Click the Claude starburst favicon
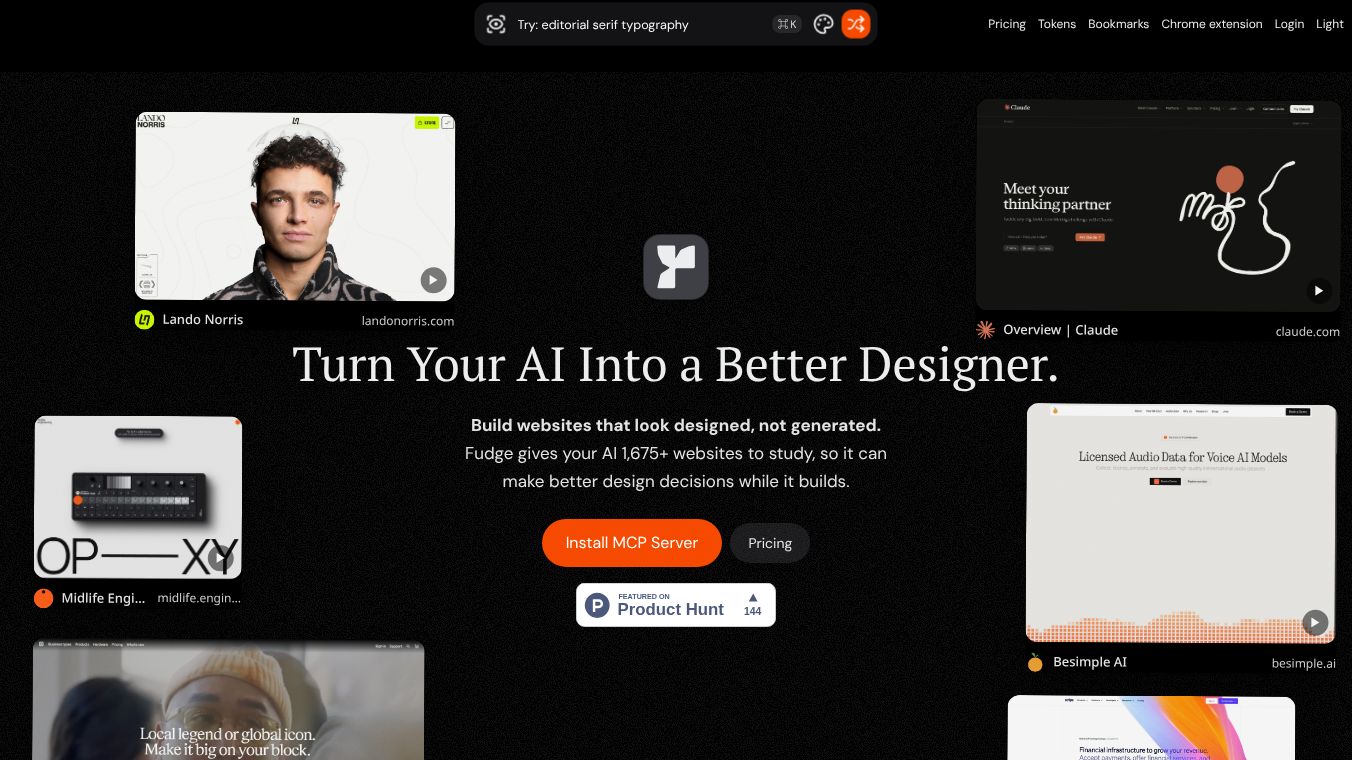1352x760 pixels. [985, 330]
